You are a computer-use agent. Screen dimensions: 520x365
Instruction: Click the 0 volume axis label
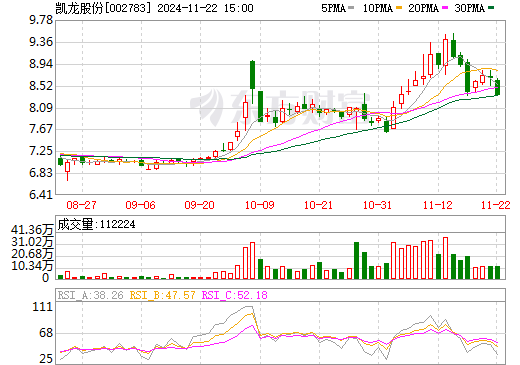(x=46, y=278)
